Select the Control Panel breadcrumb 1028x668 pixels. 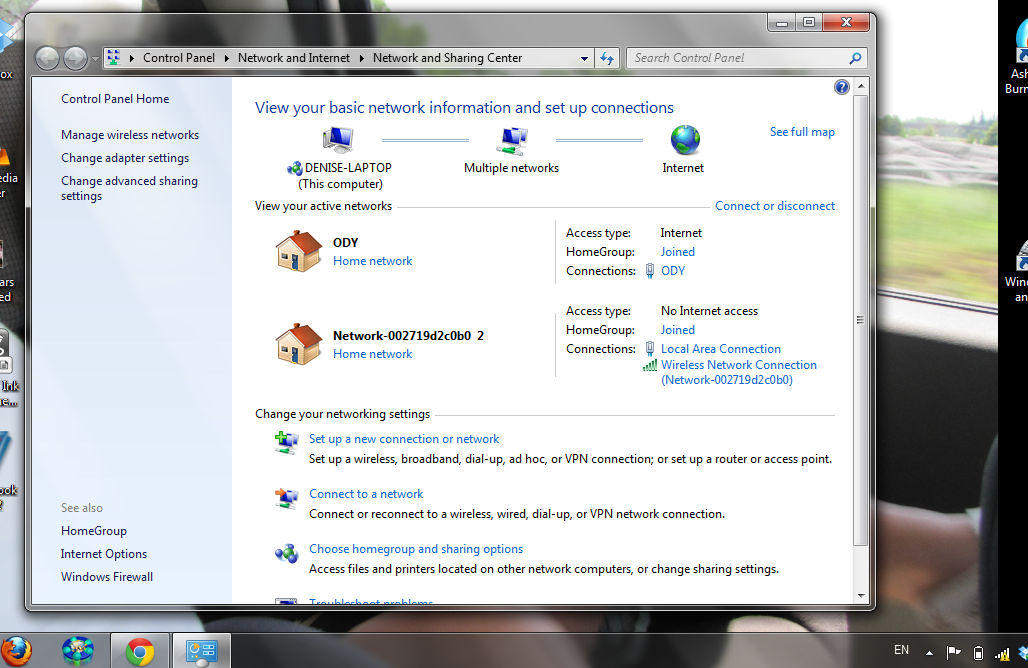click(179, 58)
